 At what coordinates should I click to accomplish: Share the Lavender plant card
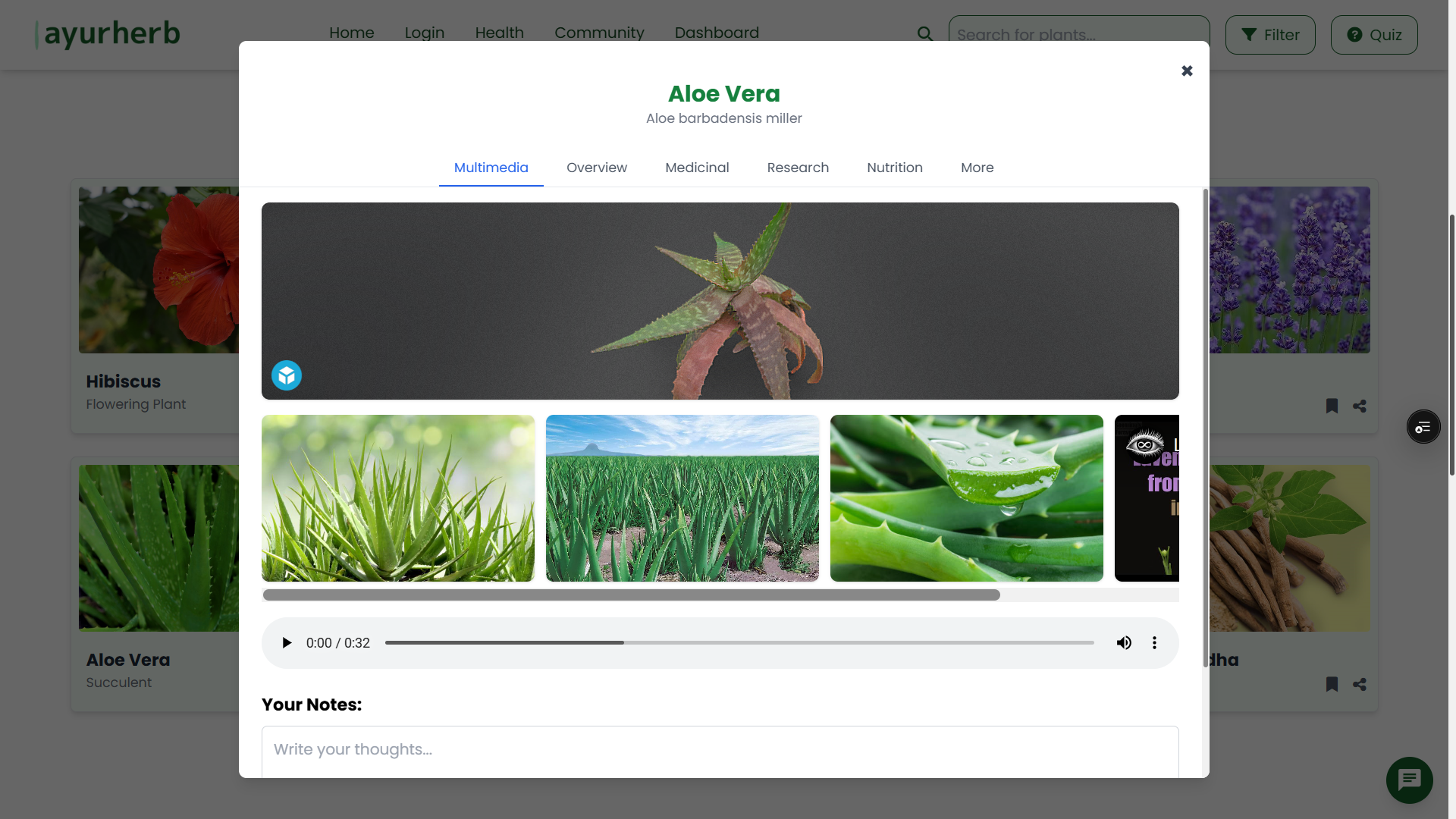coord(1359,406)
